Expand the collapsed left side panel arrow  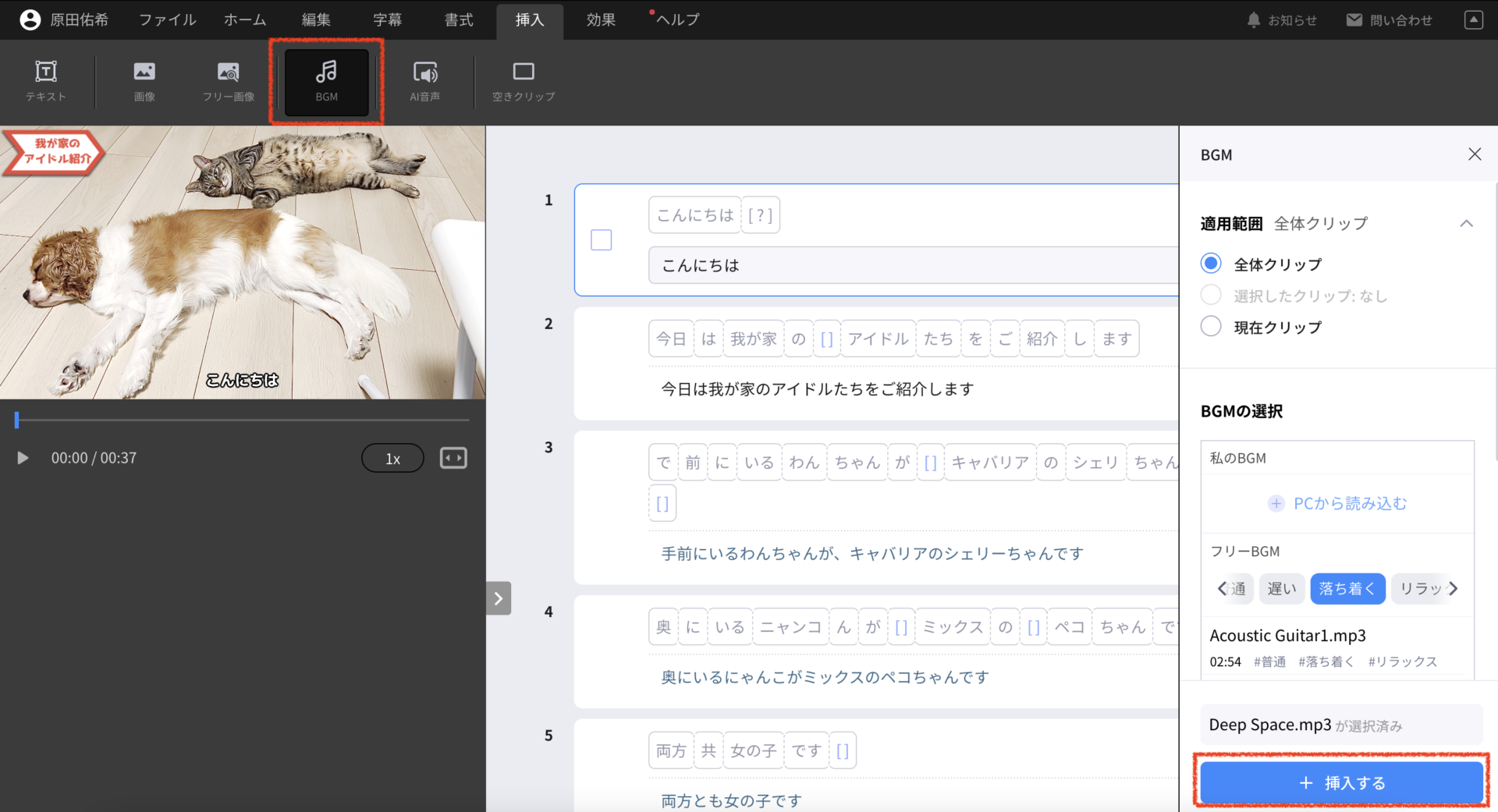click(x=499, y=598)
